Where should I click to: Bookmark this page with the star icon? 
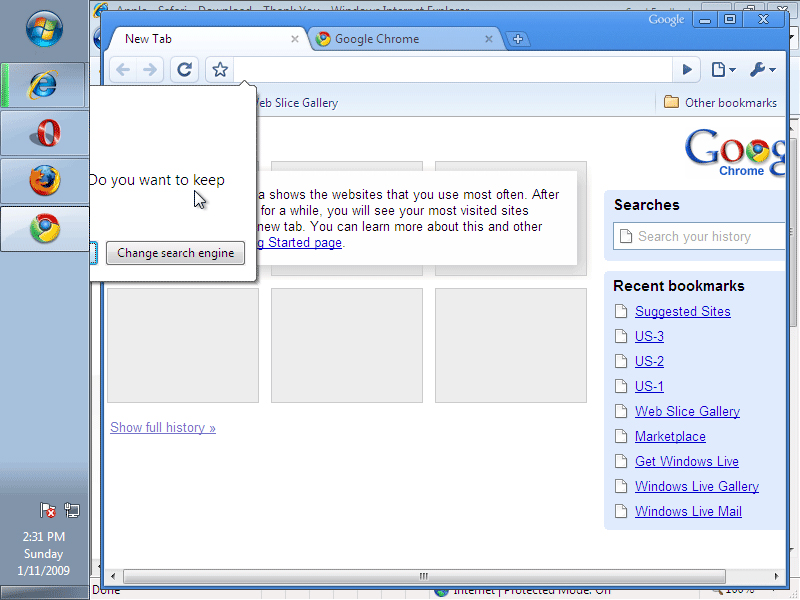[x=219, y=69]
